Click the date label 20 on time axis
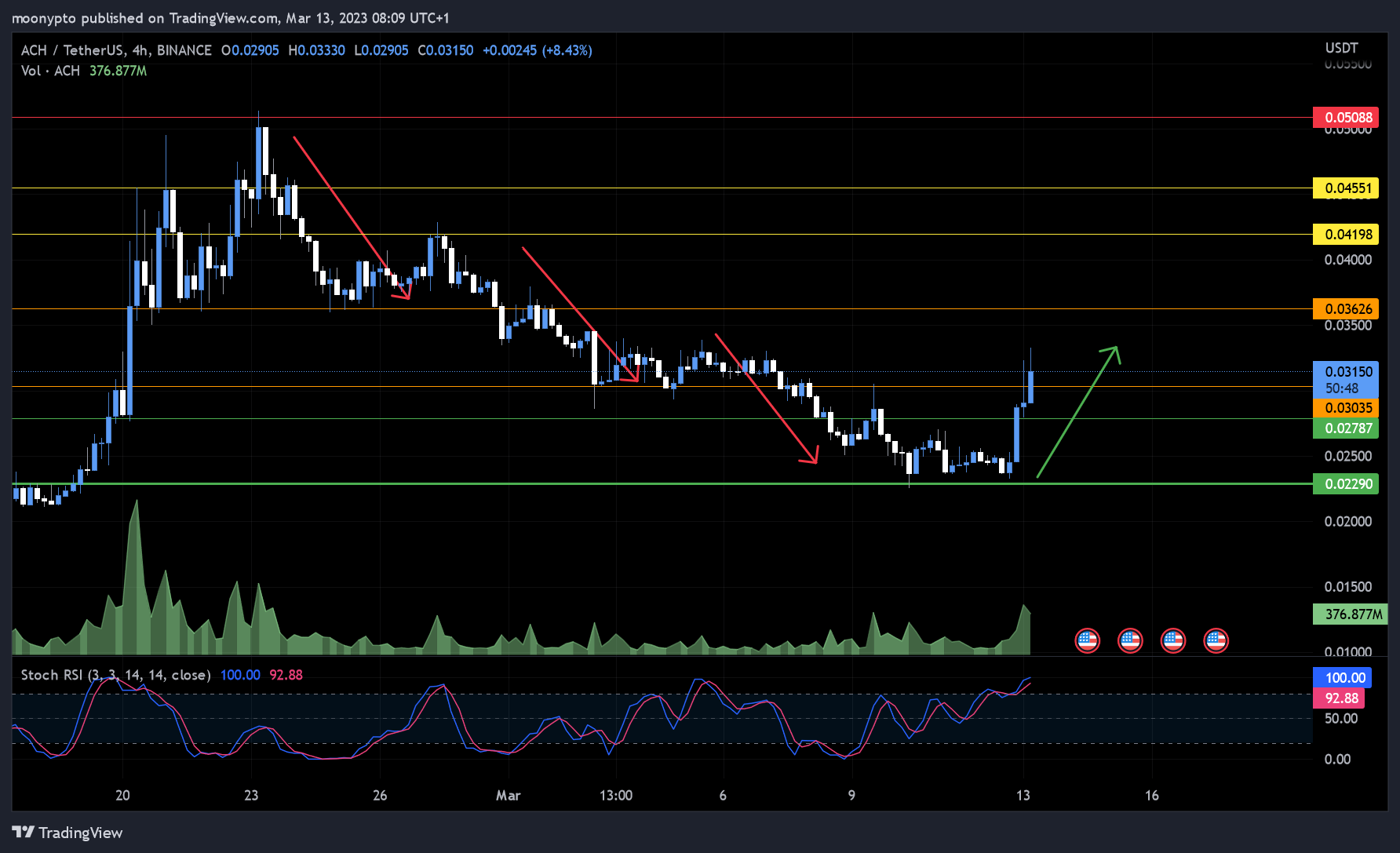The image size is (1400, 853). tap(122, 796)
